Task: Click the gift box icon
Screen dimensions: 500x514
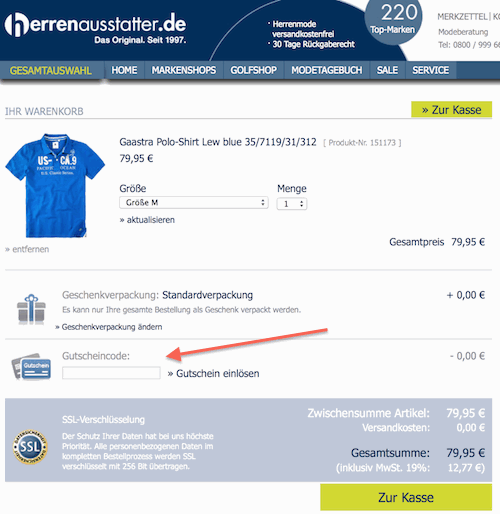Action: (31, 309)
